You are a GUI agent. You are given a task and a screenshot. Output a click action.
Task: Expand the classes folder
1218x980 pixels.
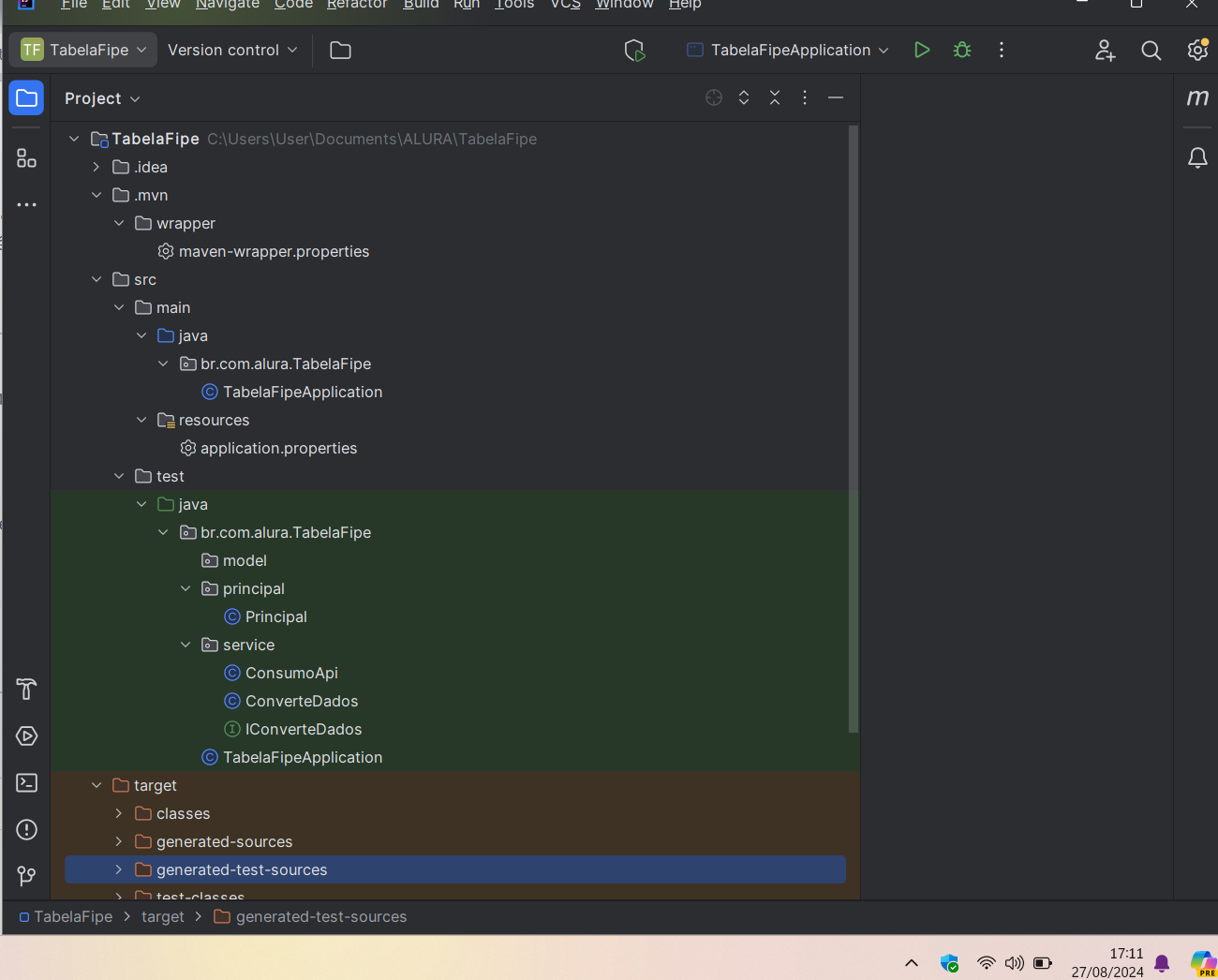[119, 813]
